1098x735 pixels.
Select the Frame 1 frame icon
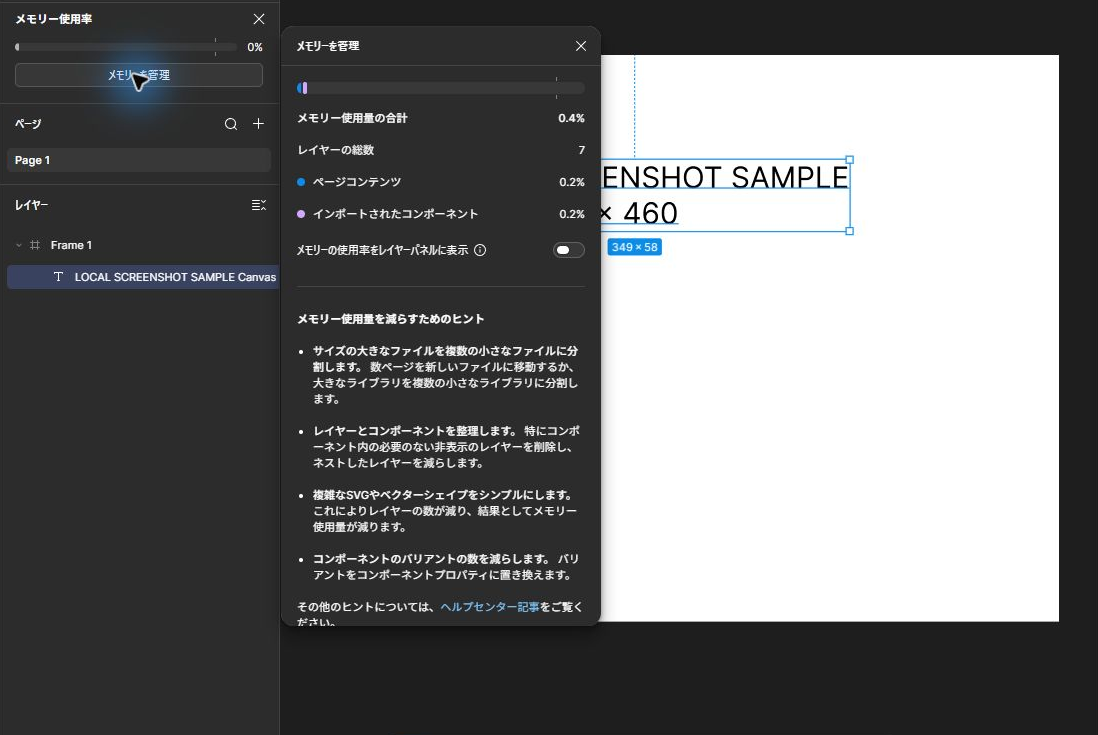[34, 245]
